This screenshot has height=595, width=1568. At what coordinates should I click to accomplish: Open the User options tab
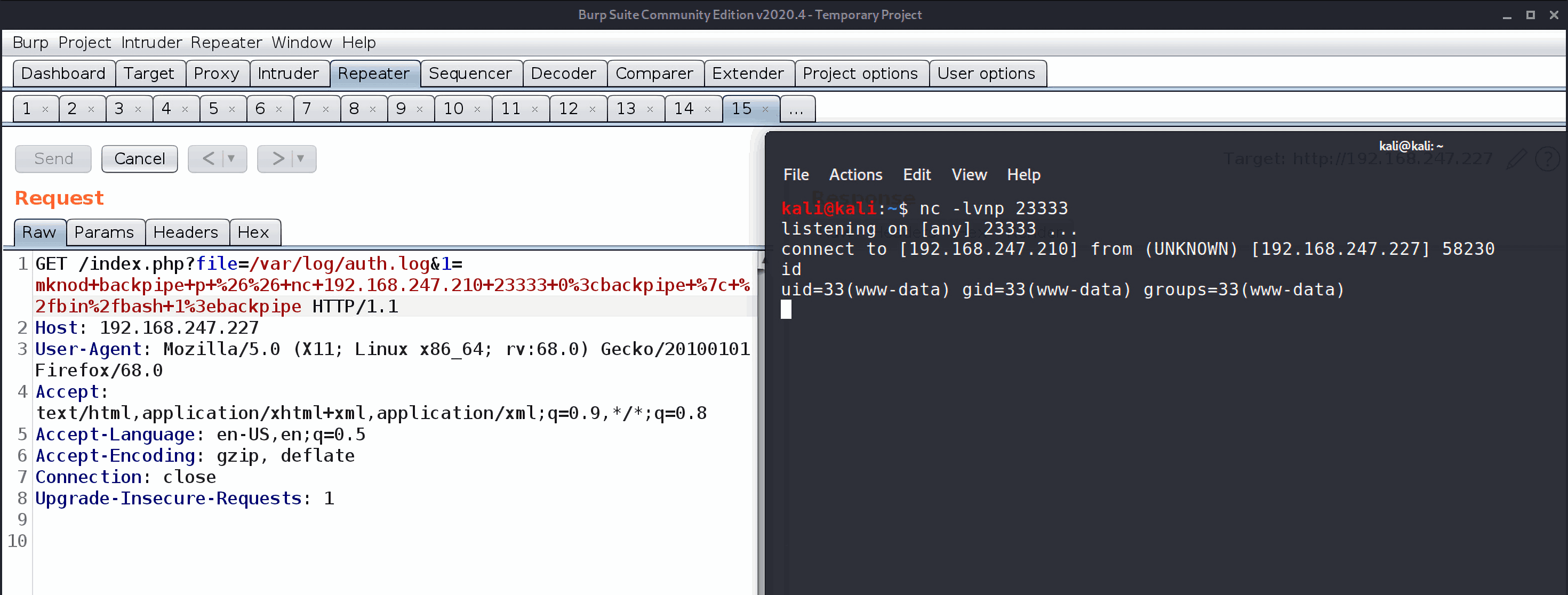[987, 74]
